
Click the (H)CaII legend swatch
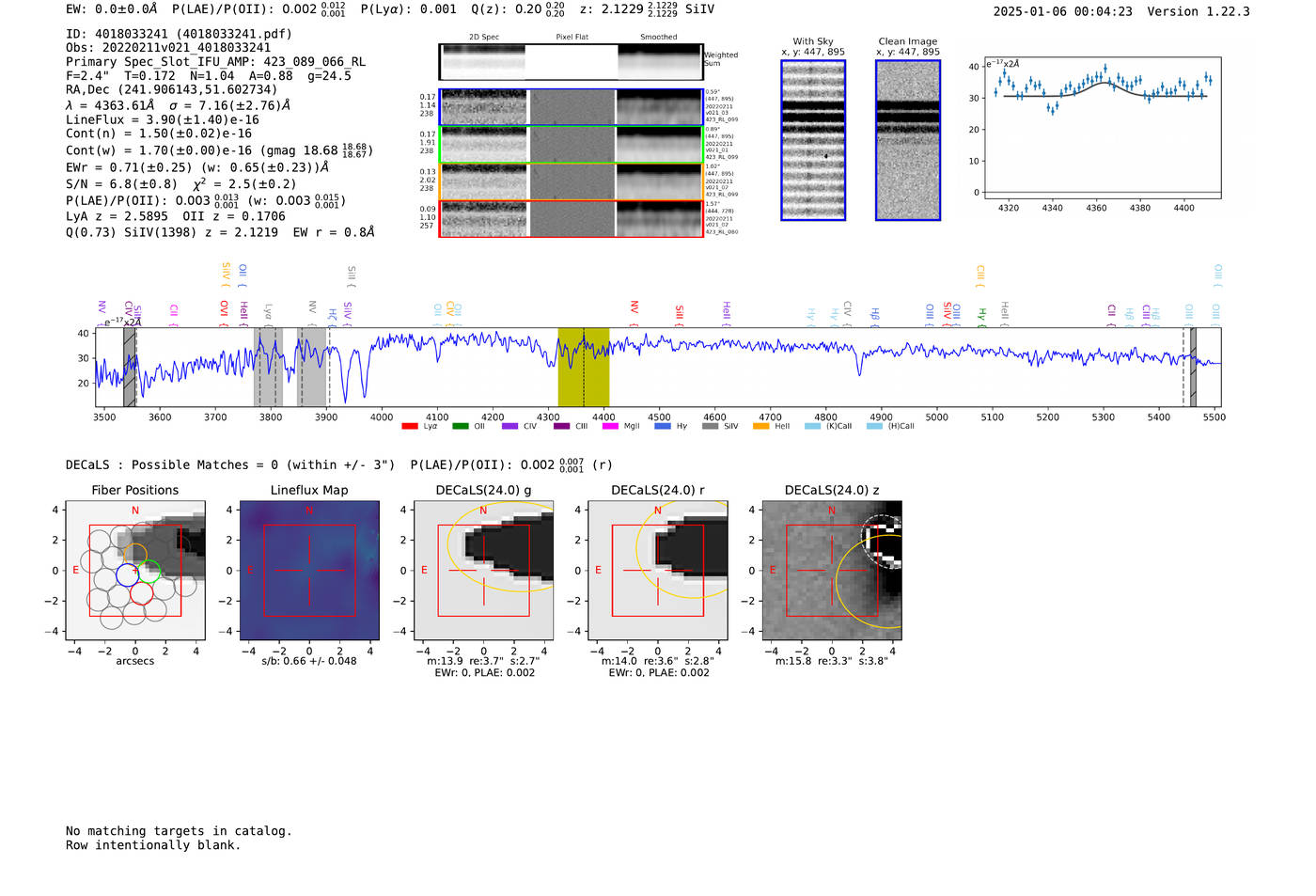[x=874, y=426]
